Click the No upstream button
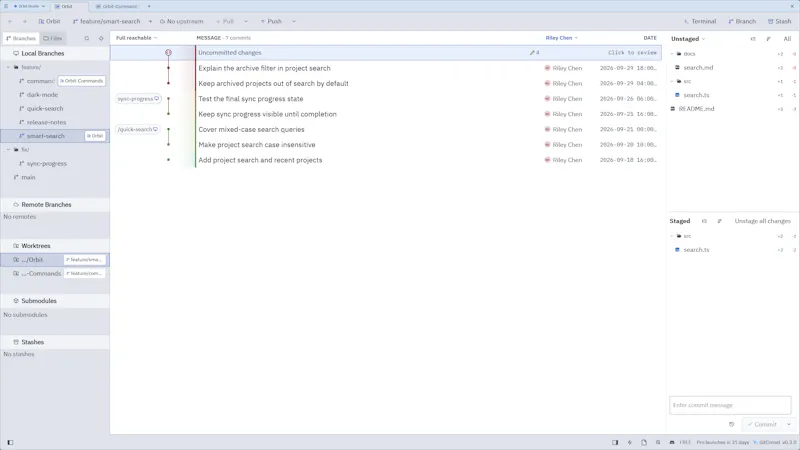The height and width of the screenshot is (450, 800). tap(182, 21)
